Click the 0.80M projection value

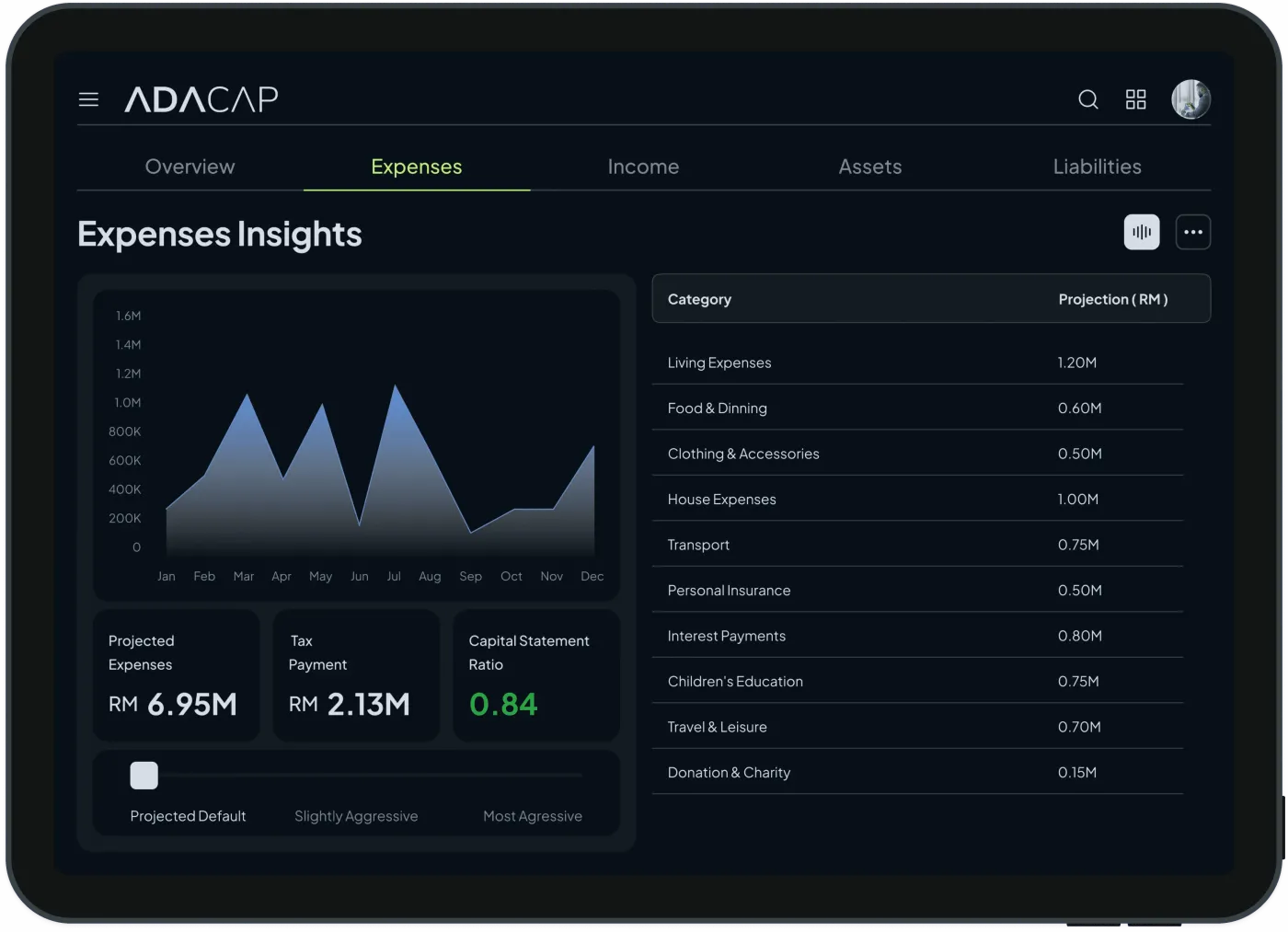pyautogui.click(x=1079, y=636)
